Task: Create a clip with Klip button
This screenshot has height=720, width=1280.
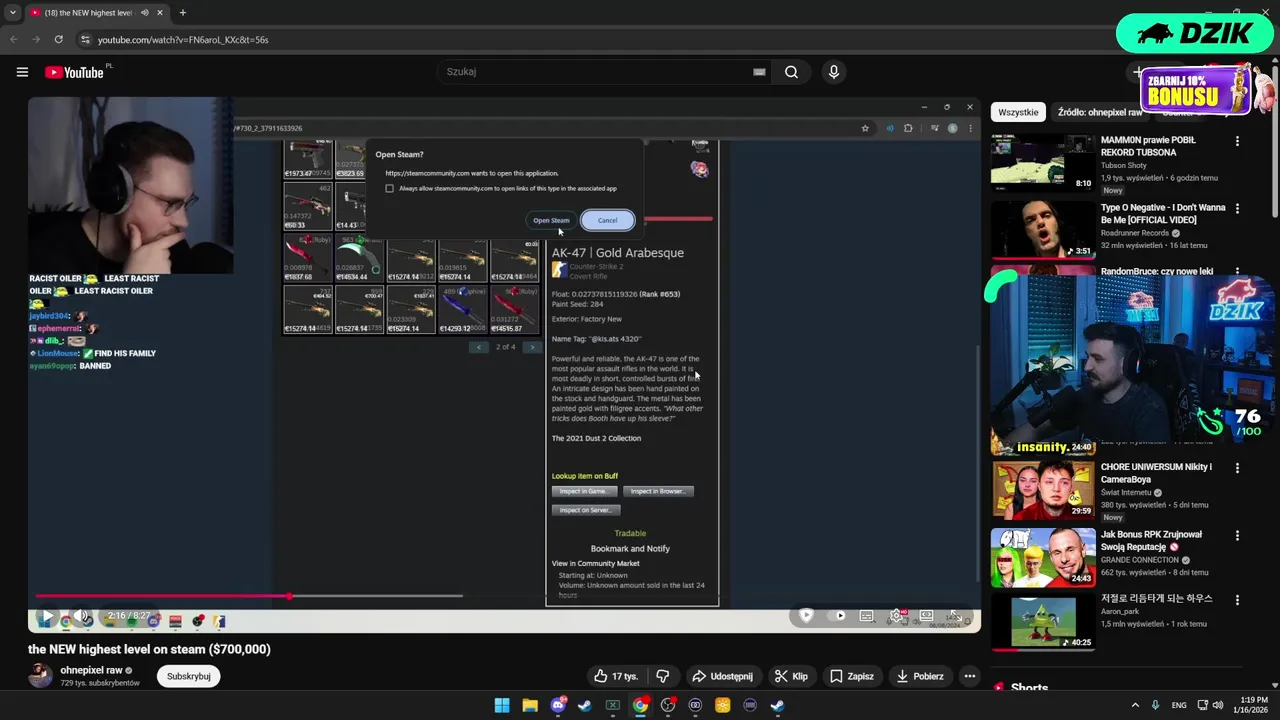Action: tap(791, 676)
